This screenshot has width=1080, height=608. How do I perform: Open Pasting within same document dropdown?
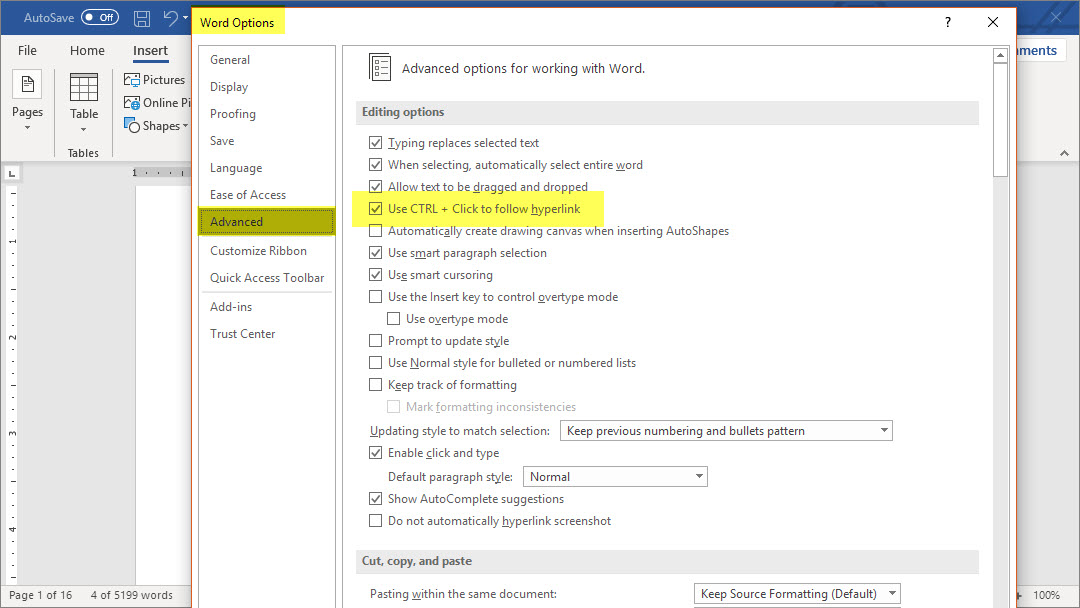pos(891,594)
